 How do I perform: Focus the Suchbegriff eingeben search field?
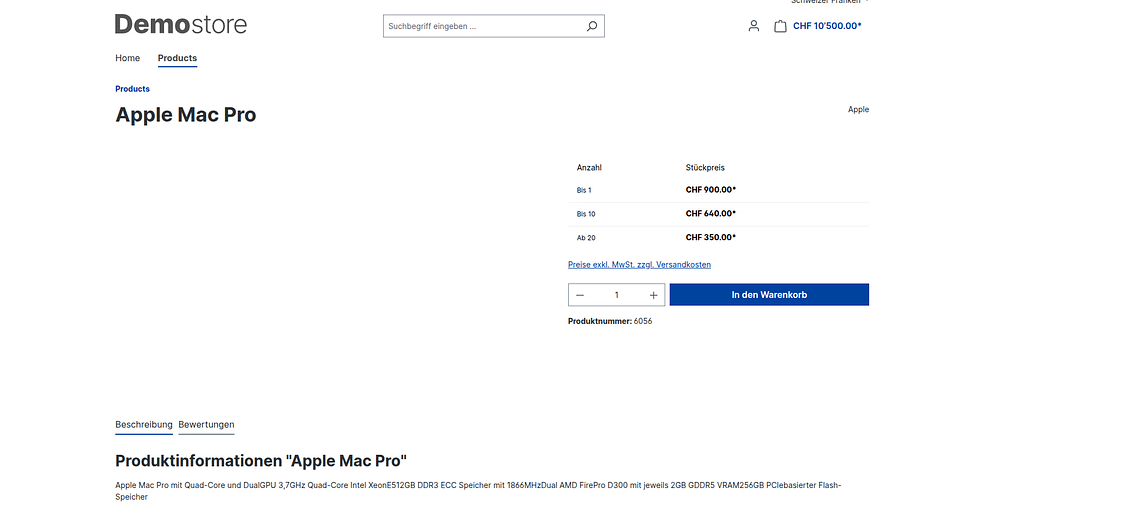(x=480, y=26)
